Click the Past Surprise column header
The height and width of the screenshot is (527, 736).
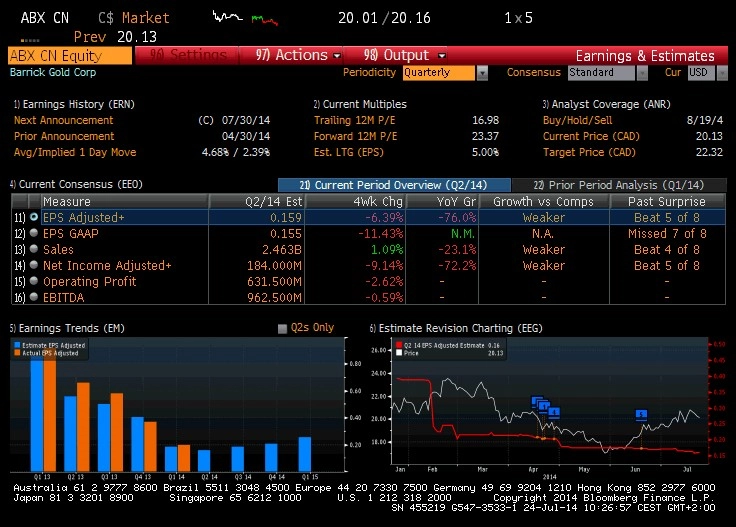coord(667,201)
